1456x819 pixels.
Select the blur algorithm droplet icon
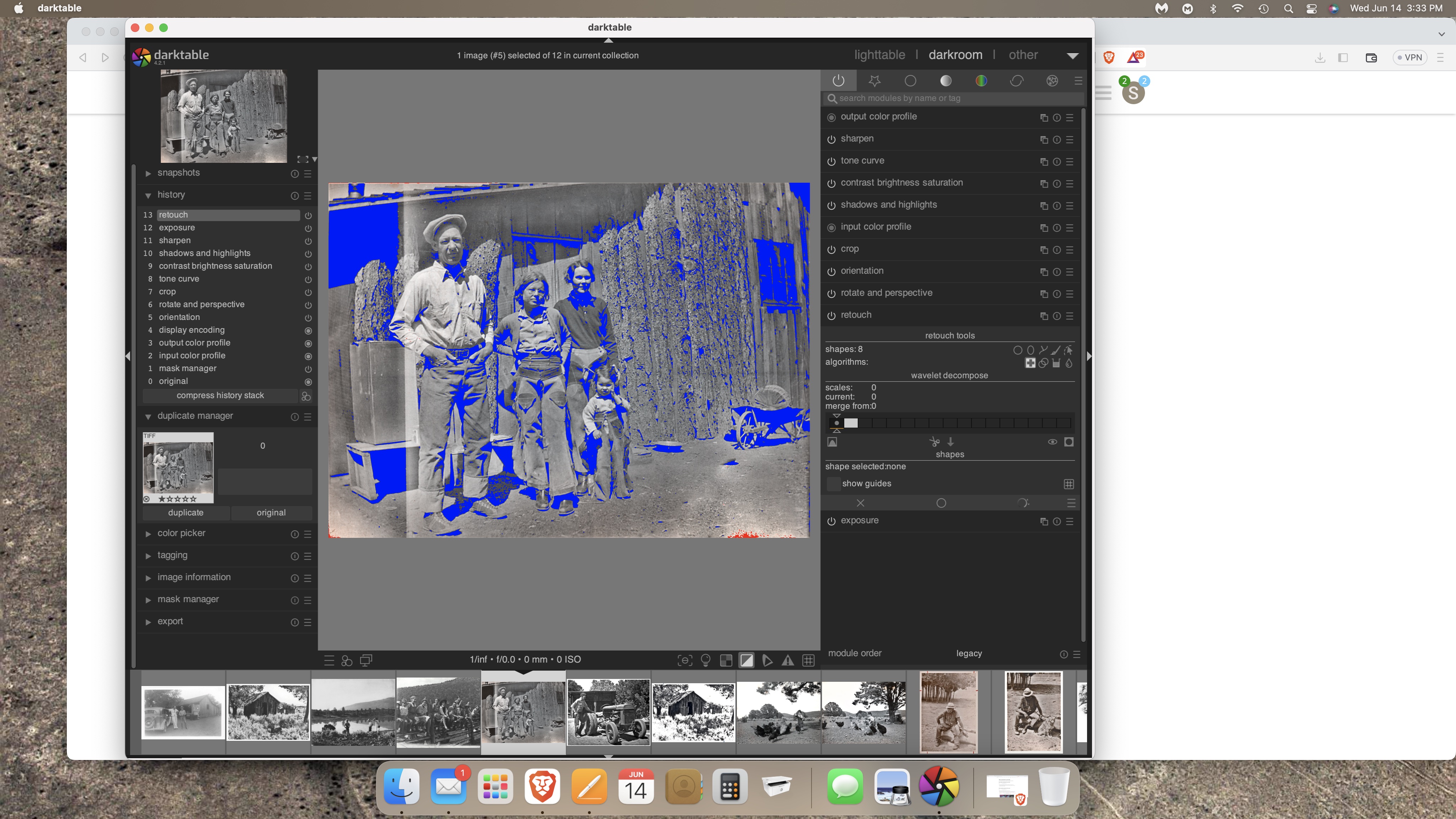[1068, 363]
